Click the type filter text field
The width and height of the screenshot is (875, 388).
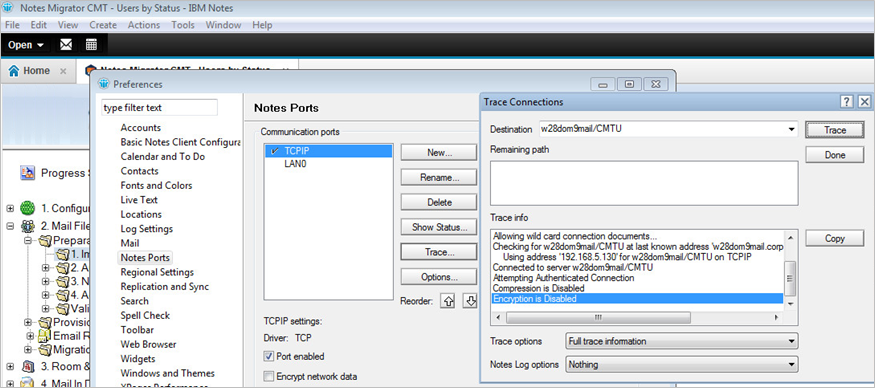[159, 108]
